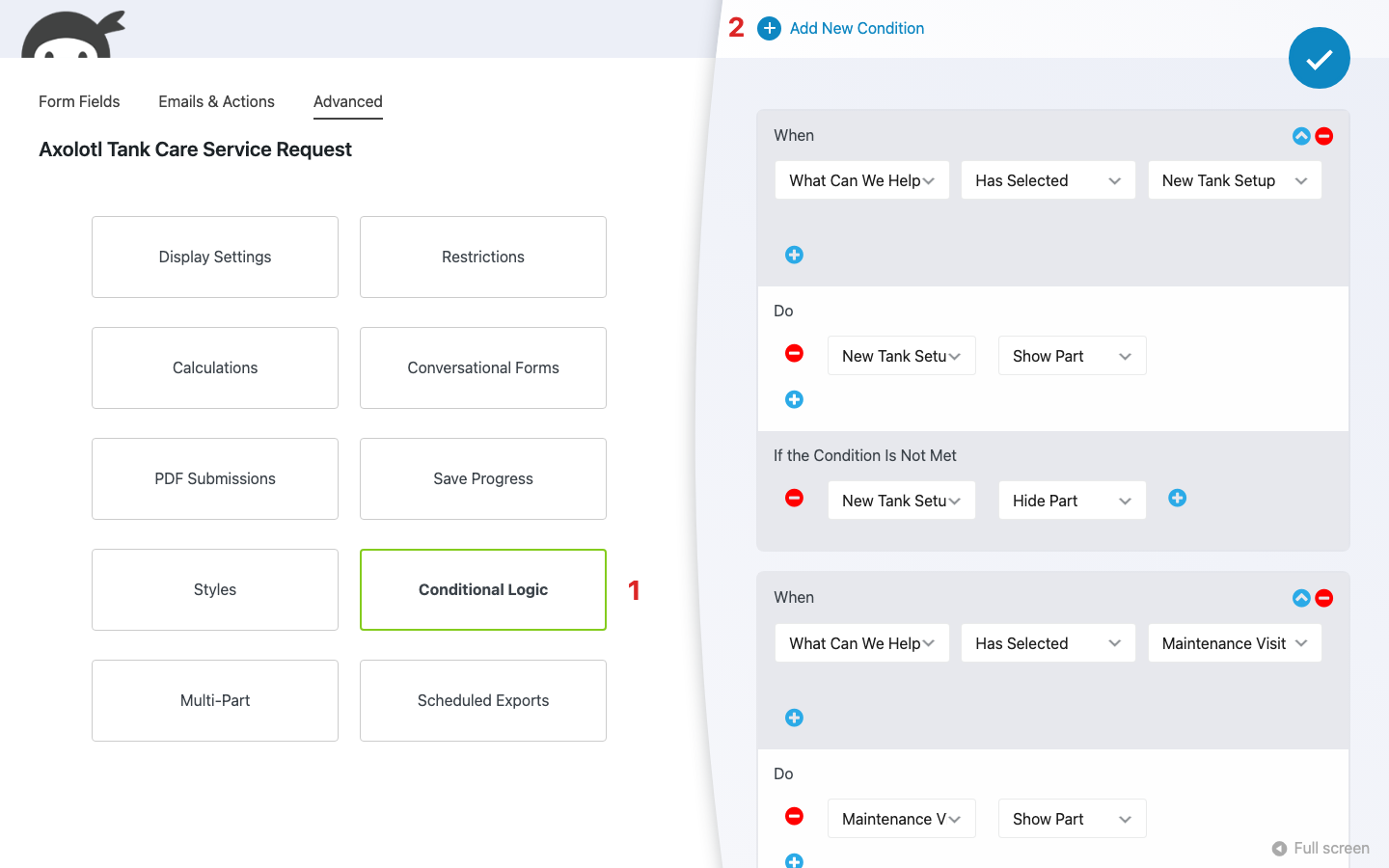Add a When criterion under Maintenance Visit condition
The image size is (1389, 868).
(x=794, y=718)
